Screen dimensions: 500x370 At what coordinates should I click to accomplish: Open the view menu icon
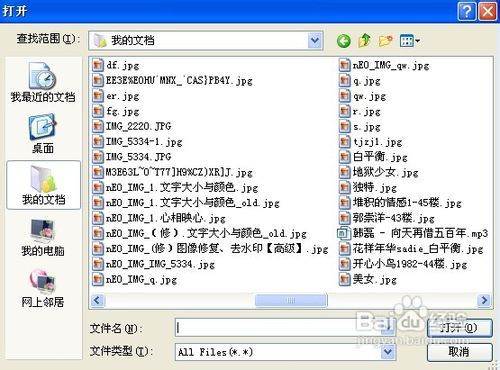pos(410,41)
